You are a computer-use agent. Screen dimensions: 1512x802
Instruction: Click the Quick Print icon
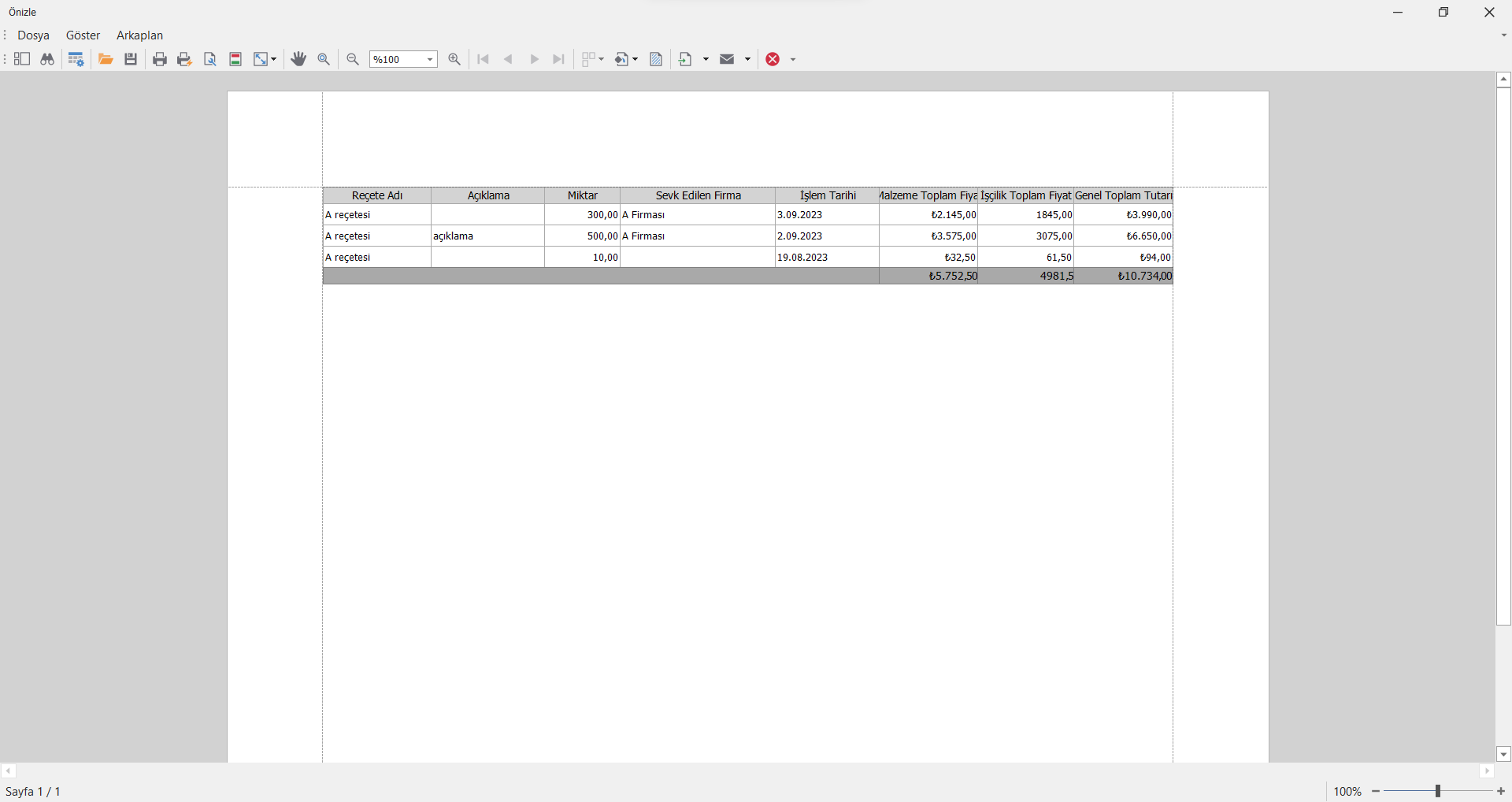pos(184,59)
